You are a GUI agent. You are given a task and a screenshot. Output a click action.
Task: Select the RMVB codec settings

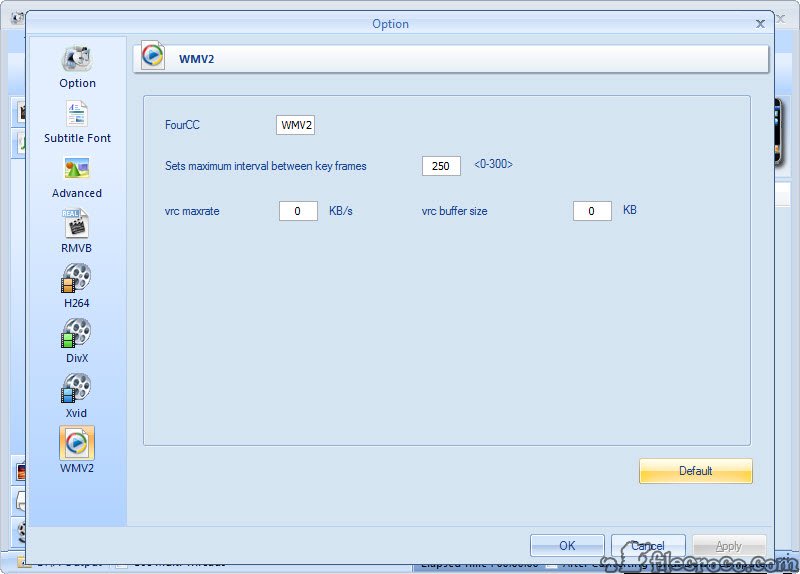pyautogui.click(x=77, y=232)
